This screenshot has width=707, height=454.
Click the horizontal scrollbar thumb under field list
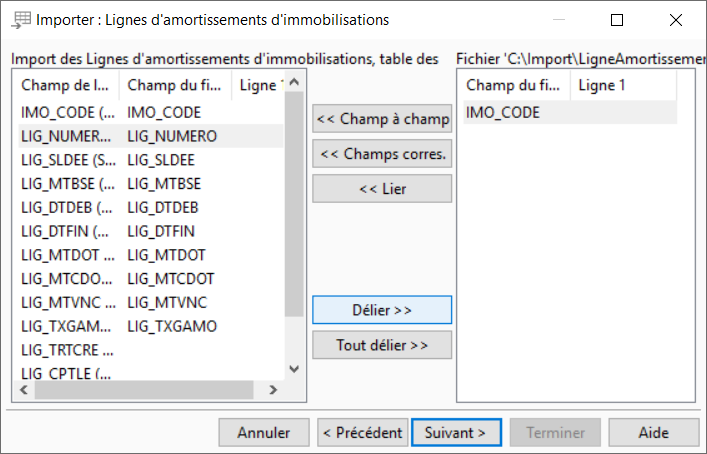[144, 390]
